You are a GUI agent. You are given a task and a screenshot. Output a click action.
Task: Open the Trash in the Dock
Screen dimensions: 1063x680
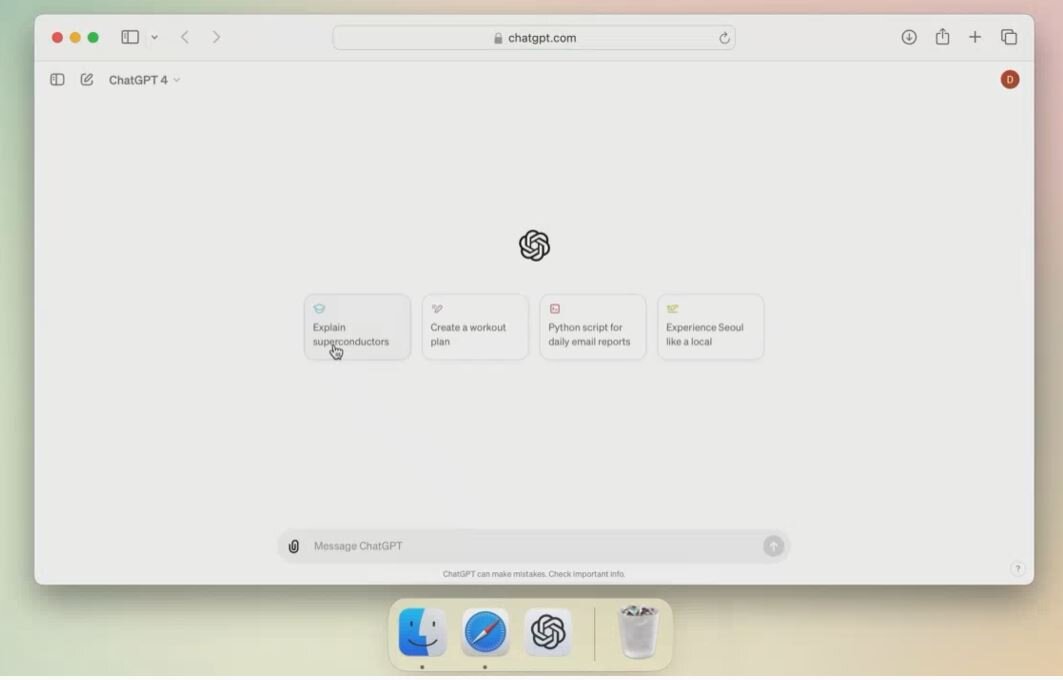(639, 632)
